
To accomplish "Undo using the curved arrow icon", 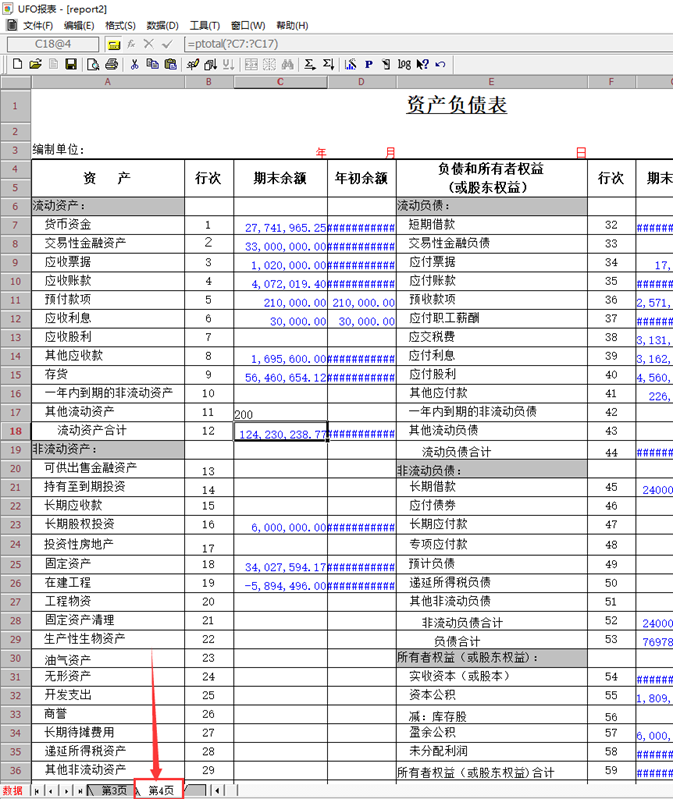I will [441, 64].
